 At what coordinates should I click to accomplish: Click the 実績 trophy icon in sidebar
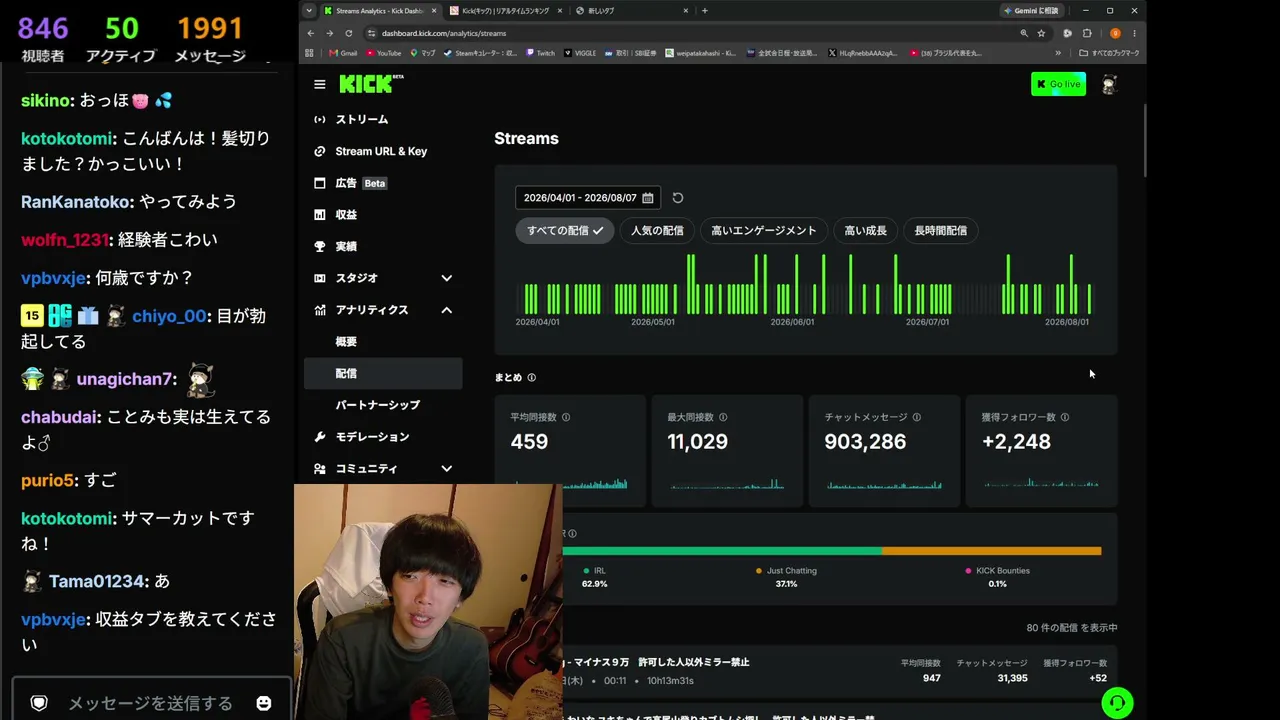pos(320,247)
